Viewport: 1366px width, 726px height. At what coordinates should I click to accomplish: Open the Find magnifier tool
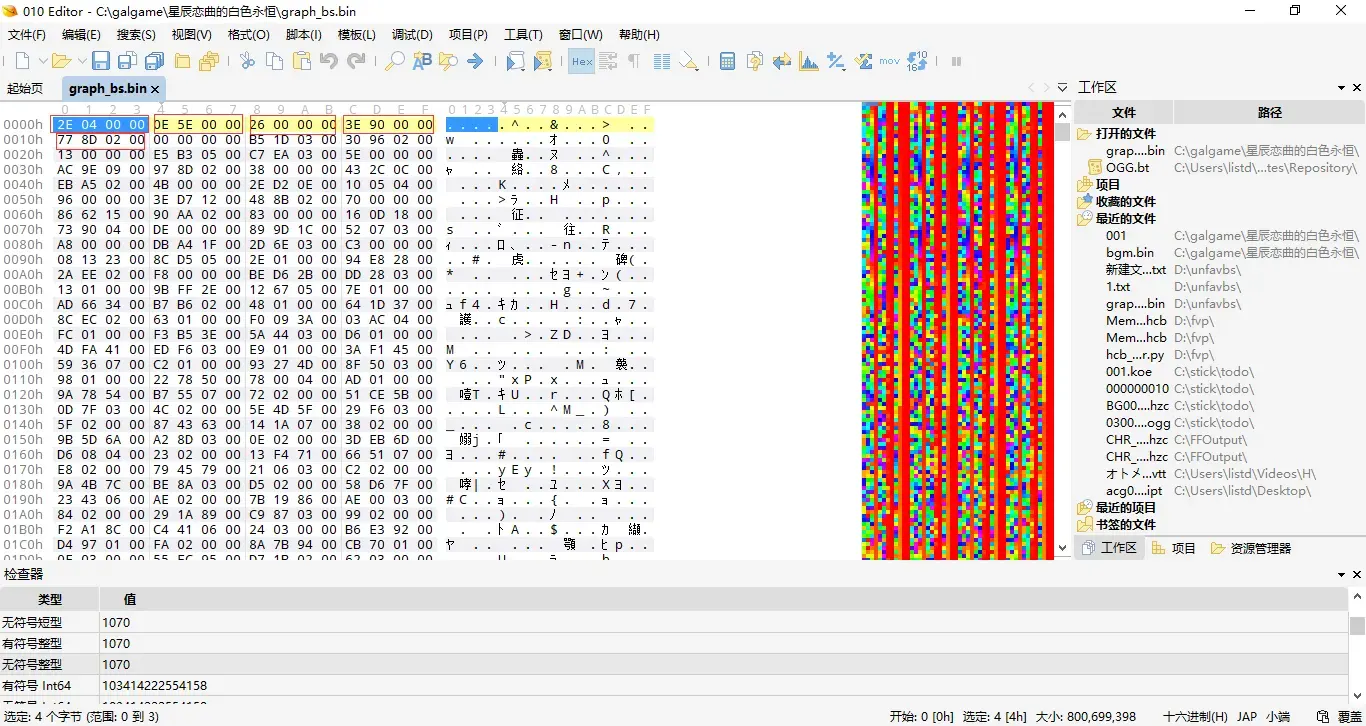pos(395,61)
